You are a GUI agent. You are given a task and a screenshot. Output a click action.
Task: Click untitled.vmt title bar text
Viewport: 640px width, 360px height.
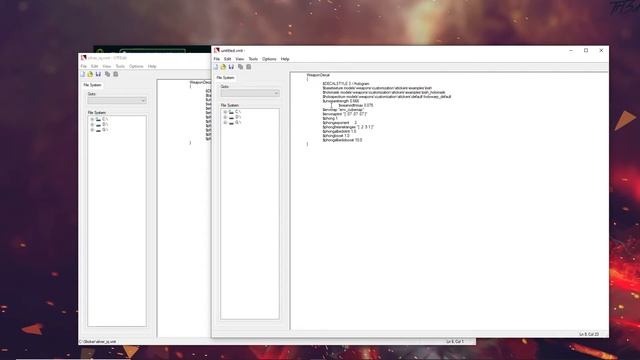232,51
